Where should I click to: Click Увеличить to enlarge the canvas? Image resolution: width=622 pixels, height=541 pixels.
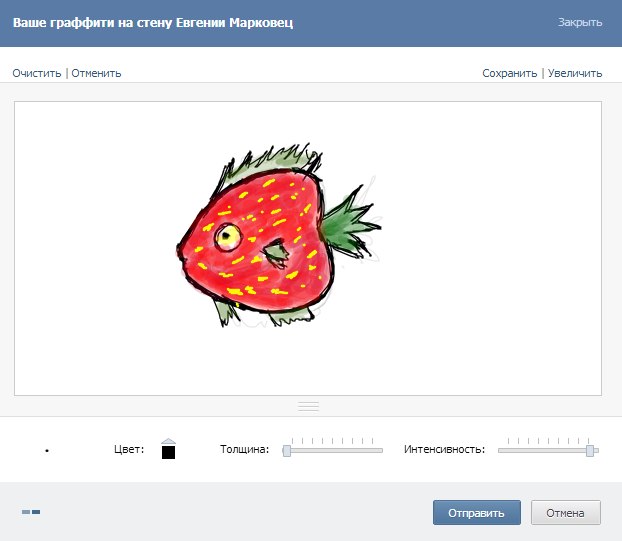pos(575,73)
